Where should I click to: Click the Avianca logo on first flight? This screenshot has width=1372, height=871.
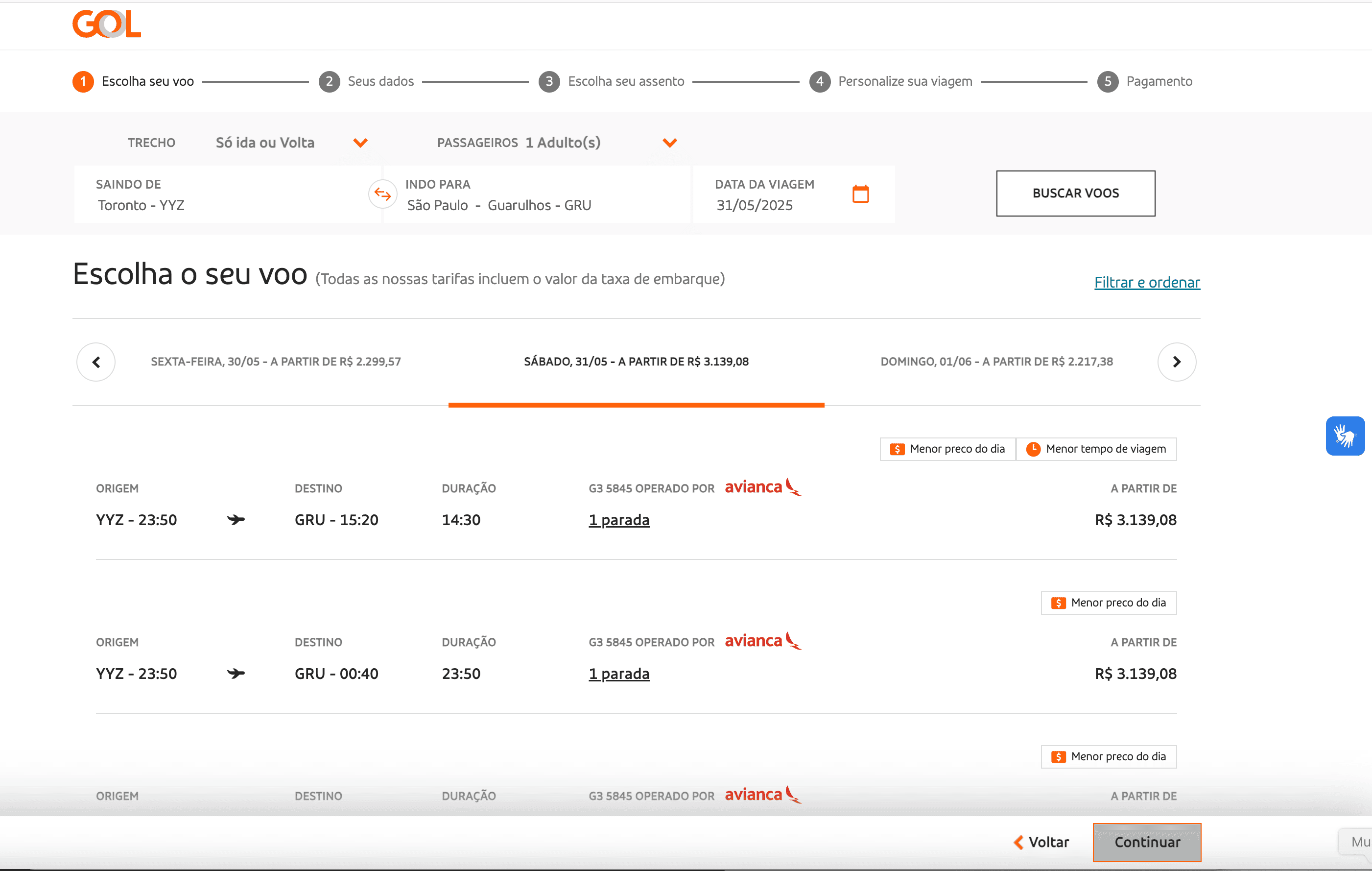pos(762,487)
